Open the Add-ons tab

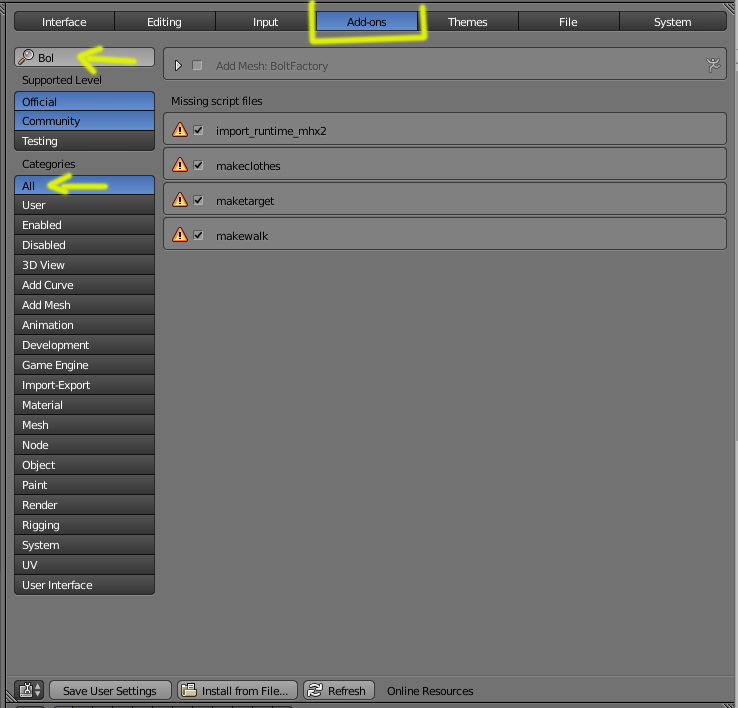pos(367,22)
